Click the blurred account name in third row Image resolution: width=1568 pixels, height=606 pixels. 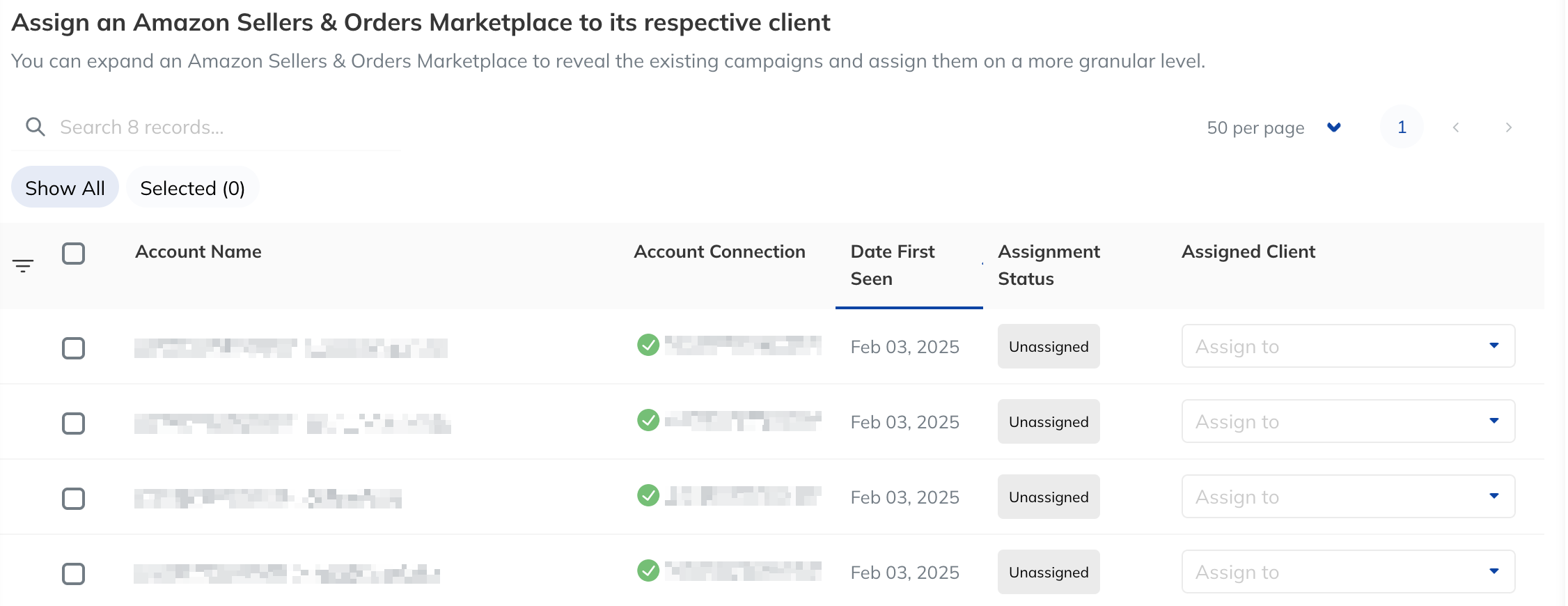pos(268,498)
